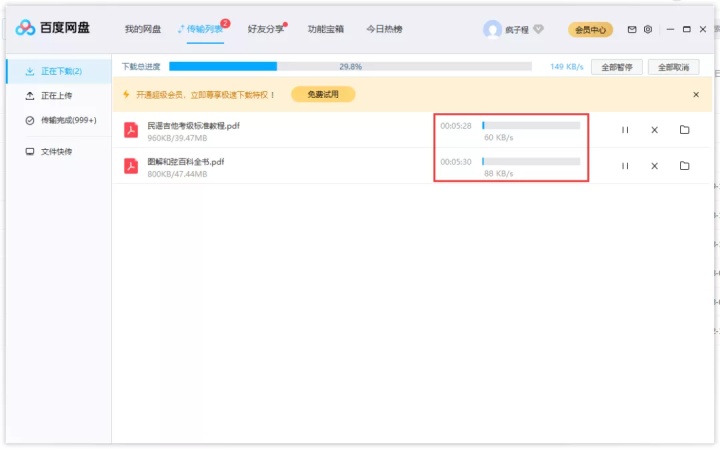This screenshot has height=449, width=720.
Task: Close the super member promotion banner
Action: [696, 95]
